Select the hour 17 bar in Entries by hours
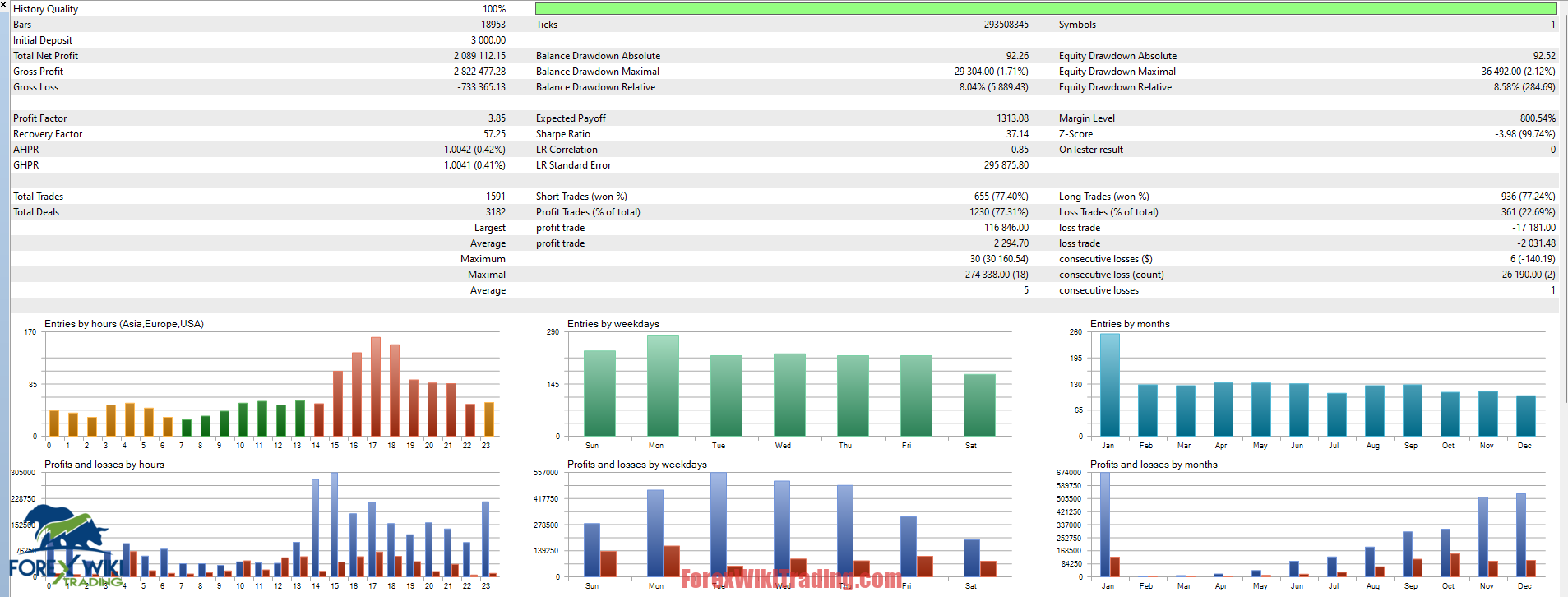Image resolution: width=1568 pixels, height=597 pixels. point(375,386)
